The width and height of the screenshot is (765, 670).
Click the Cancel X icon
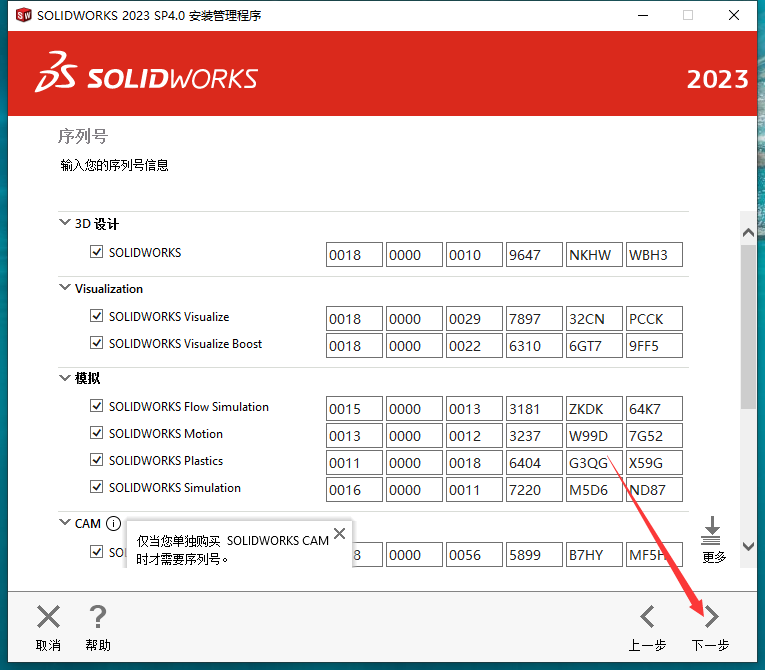(x=48, y=616)
